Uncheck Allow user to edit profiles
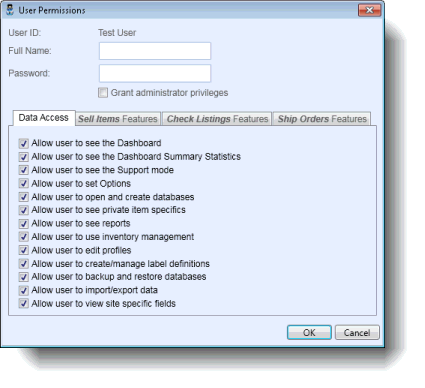This screenshot has width=425, height=388. point(23,250)
